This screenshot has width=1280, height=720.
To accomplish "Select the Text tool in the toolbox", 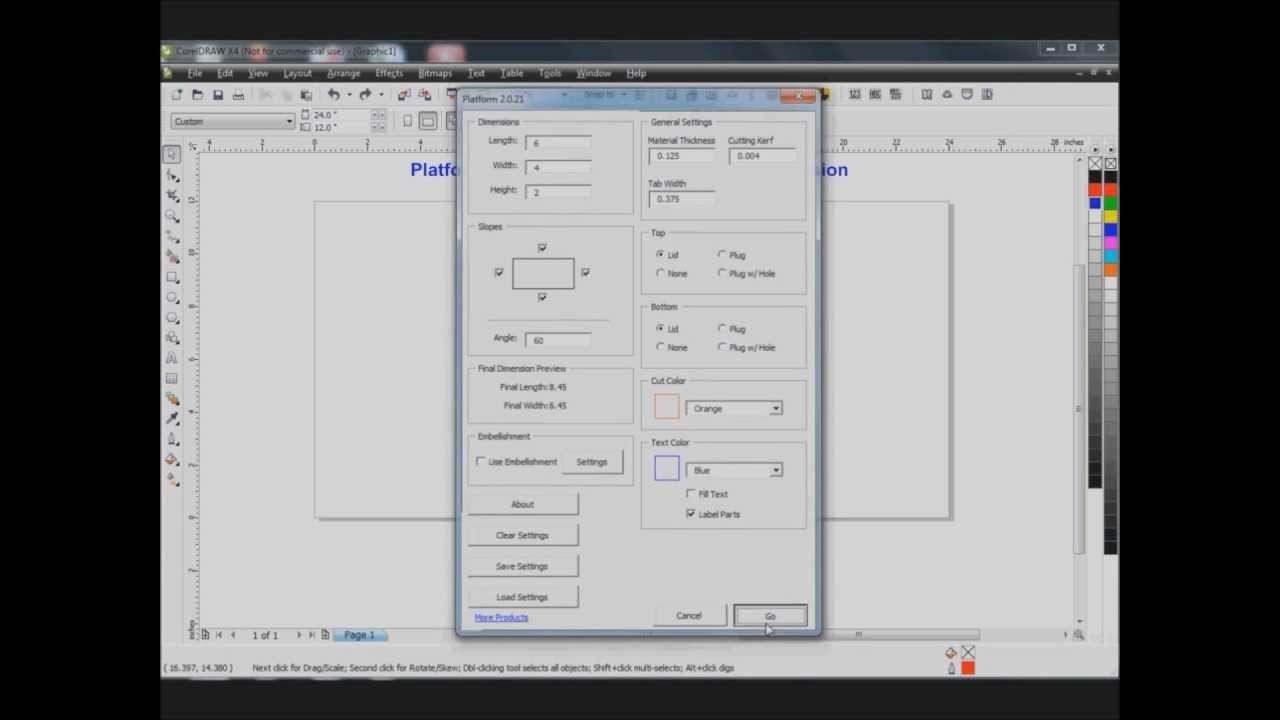I will [x=172, y=358].
